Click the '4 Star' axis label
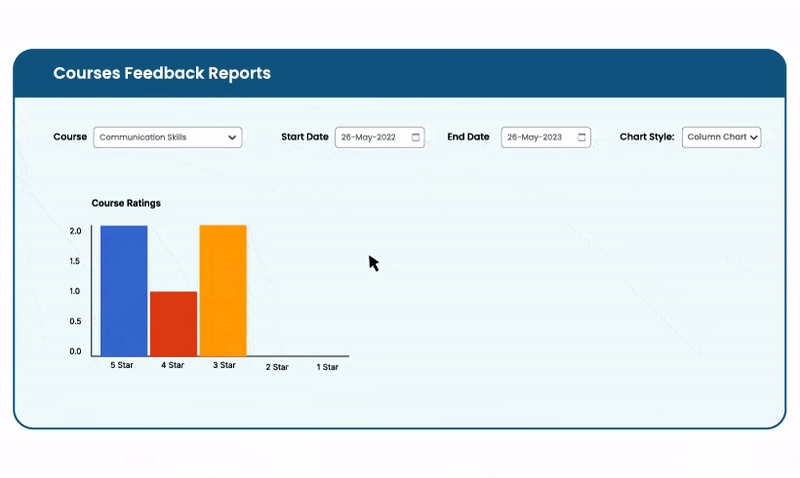Viewport: 800px width, 478px height. [172, 365]
